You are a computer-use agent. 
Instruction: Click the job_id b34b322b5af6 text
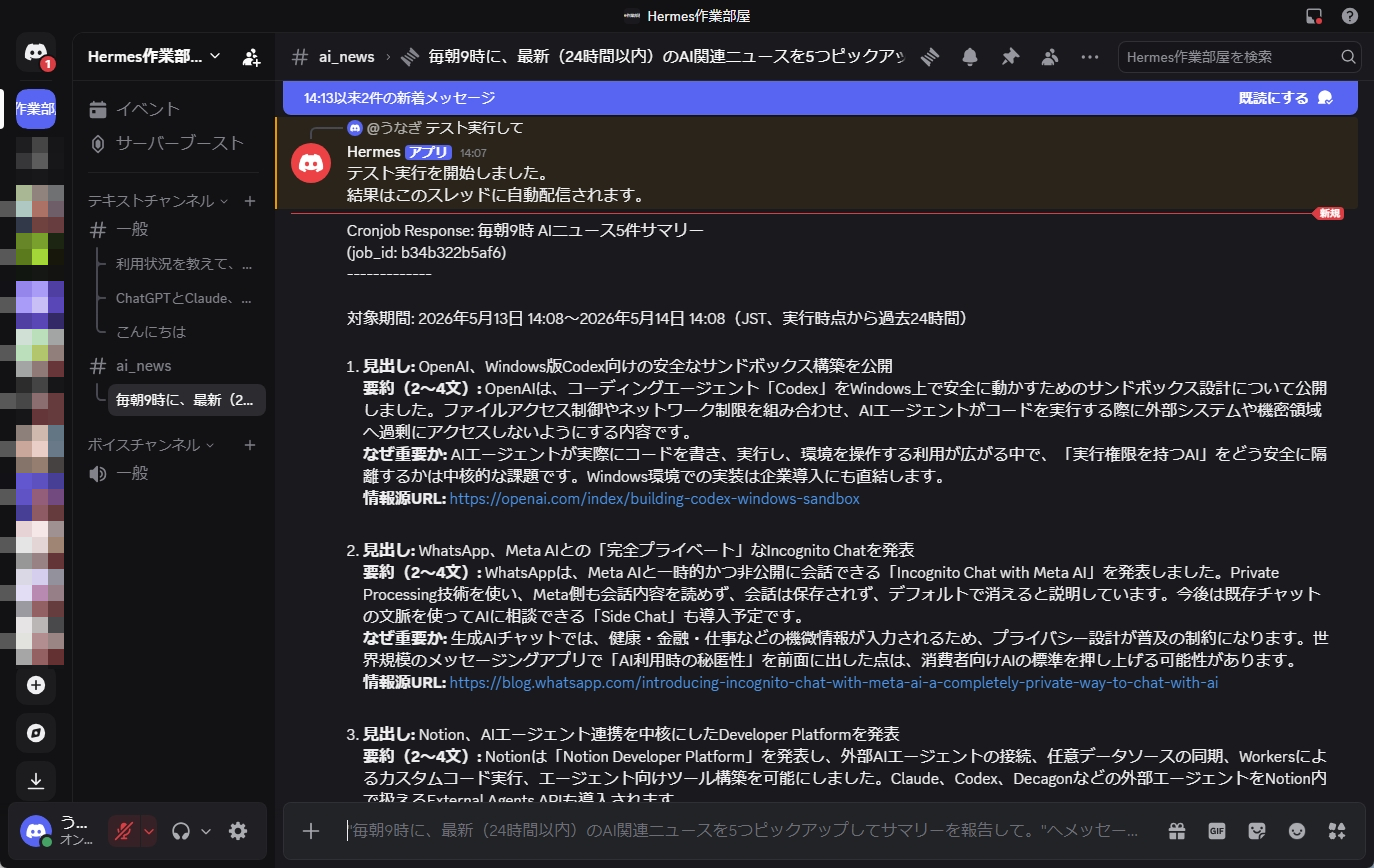tap(426, 252)
